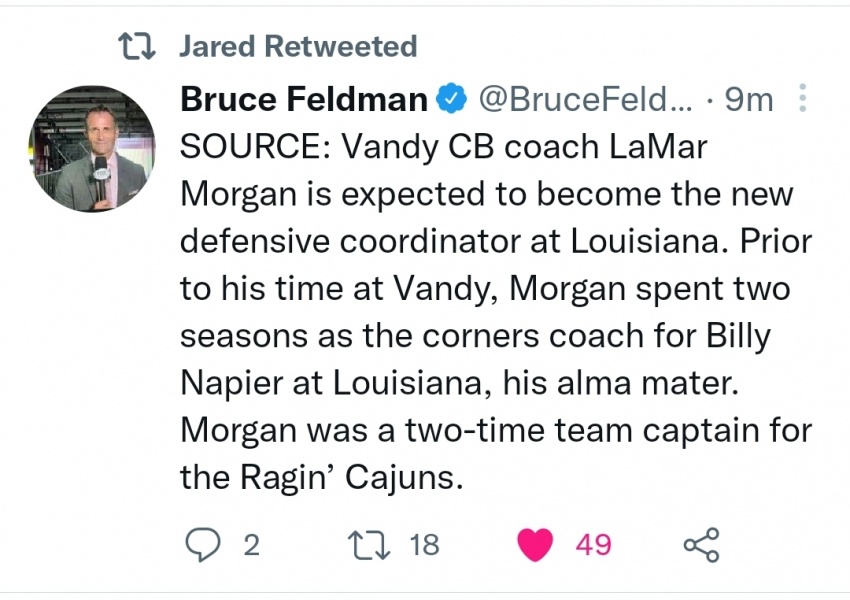Click the 'Ragin' Cajuns' text line

(x=322, y=478)
